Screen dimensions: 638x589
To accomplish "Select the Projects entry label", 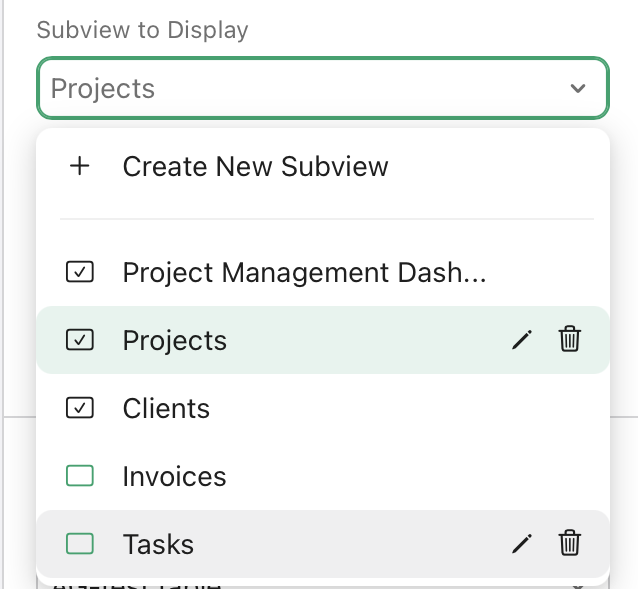I will point(175,341).
